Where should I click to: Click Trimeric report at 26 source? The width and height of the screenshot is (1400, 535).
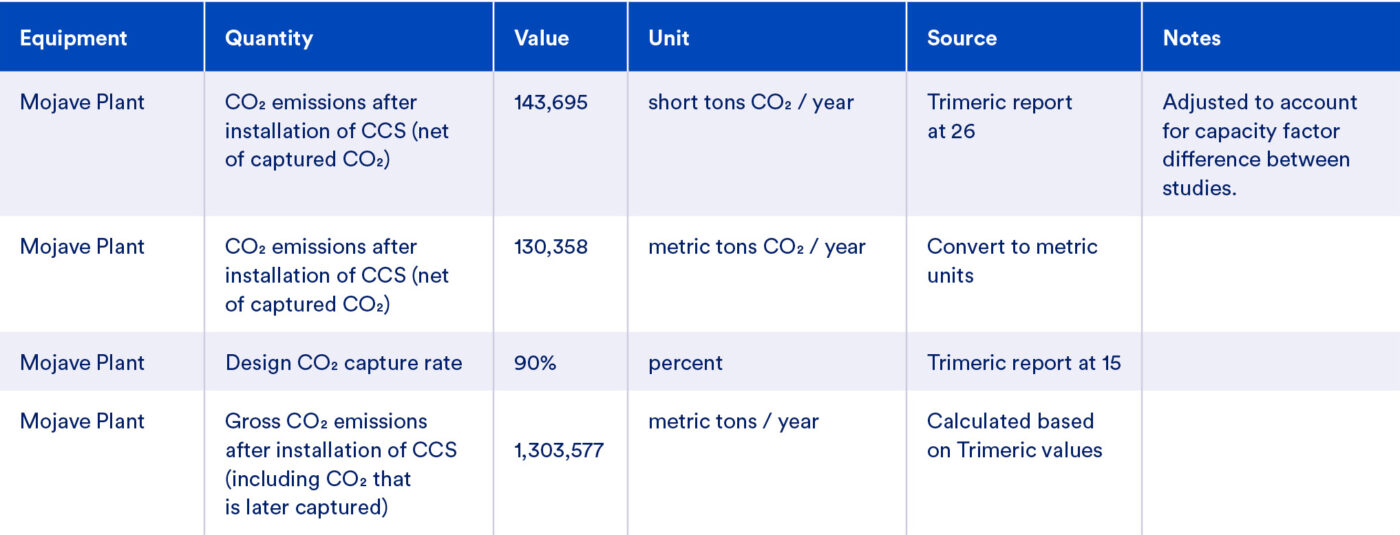coord(1000,116)
